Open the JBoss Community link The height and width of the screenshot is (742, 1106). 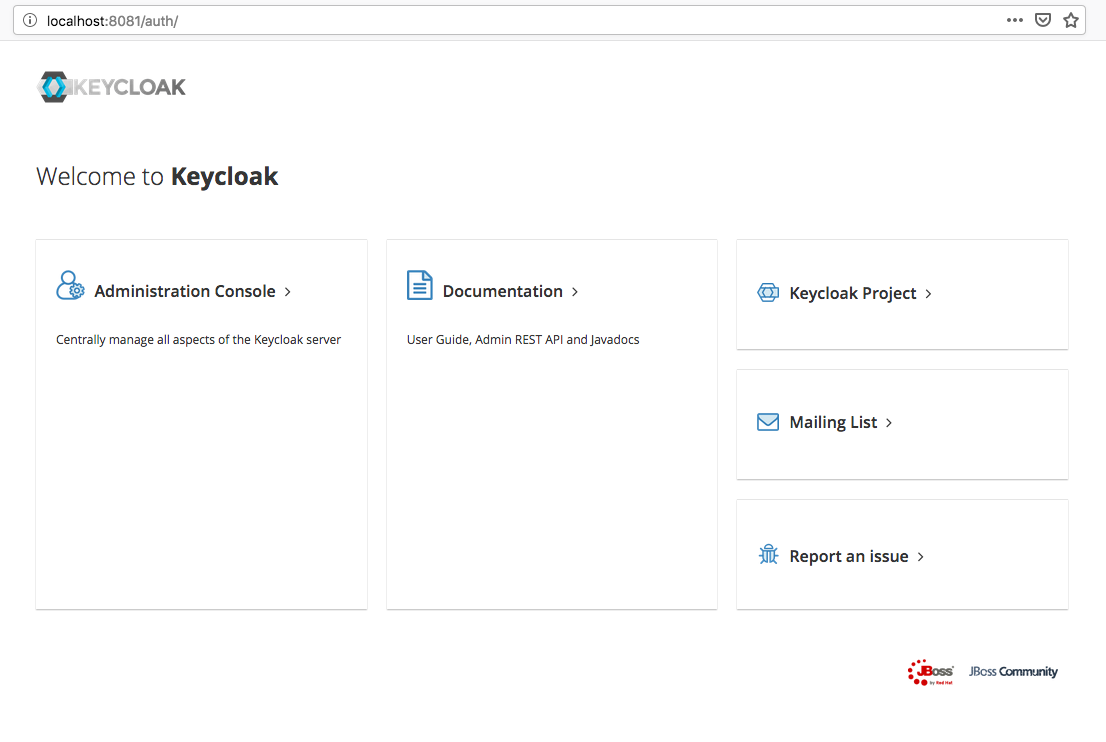(x=1013, y=671)
